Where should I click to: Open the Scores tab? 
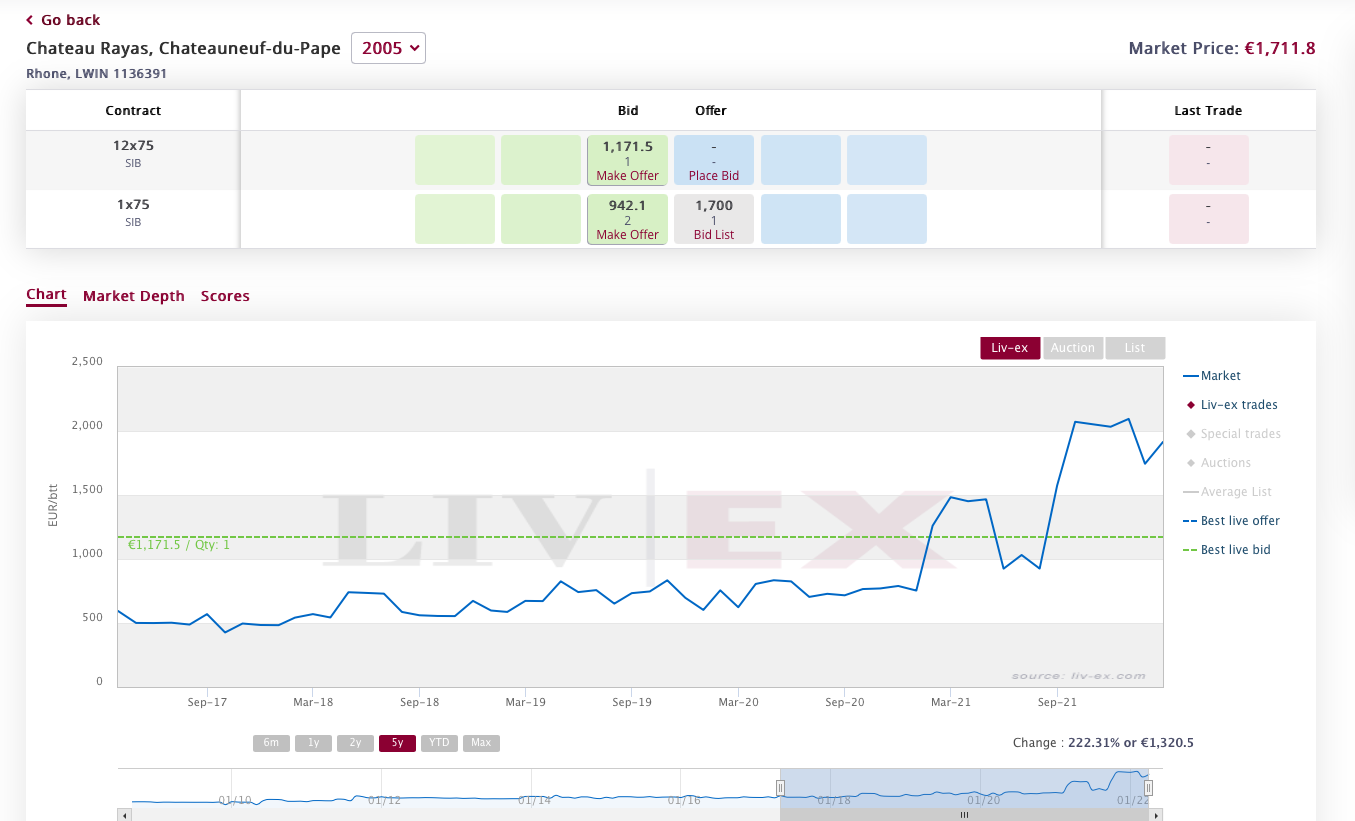[225, 296]
